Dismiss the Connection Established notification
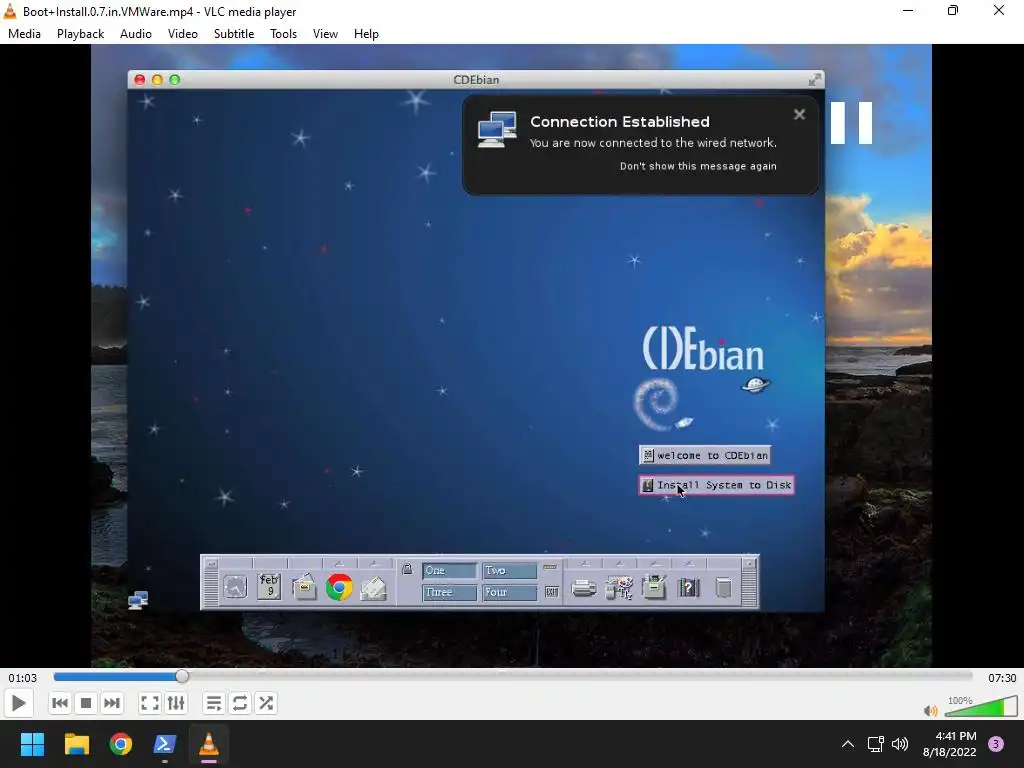Viewport: 1024px width, 768px height. (x=799, y=115)
